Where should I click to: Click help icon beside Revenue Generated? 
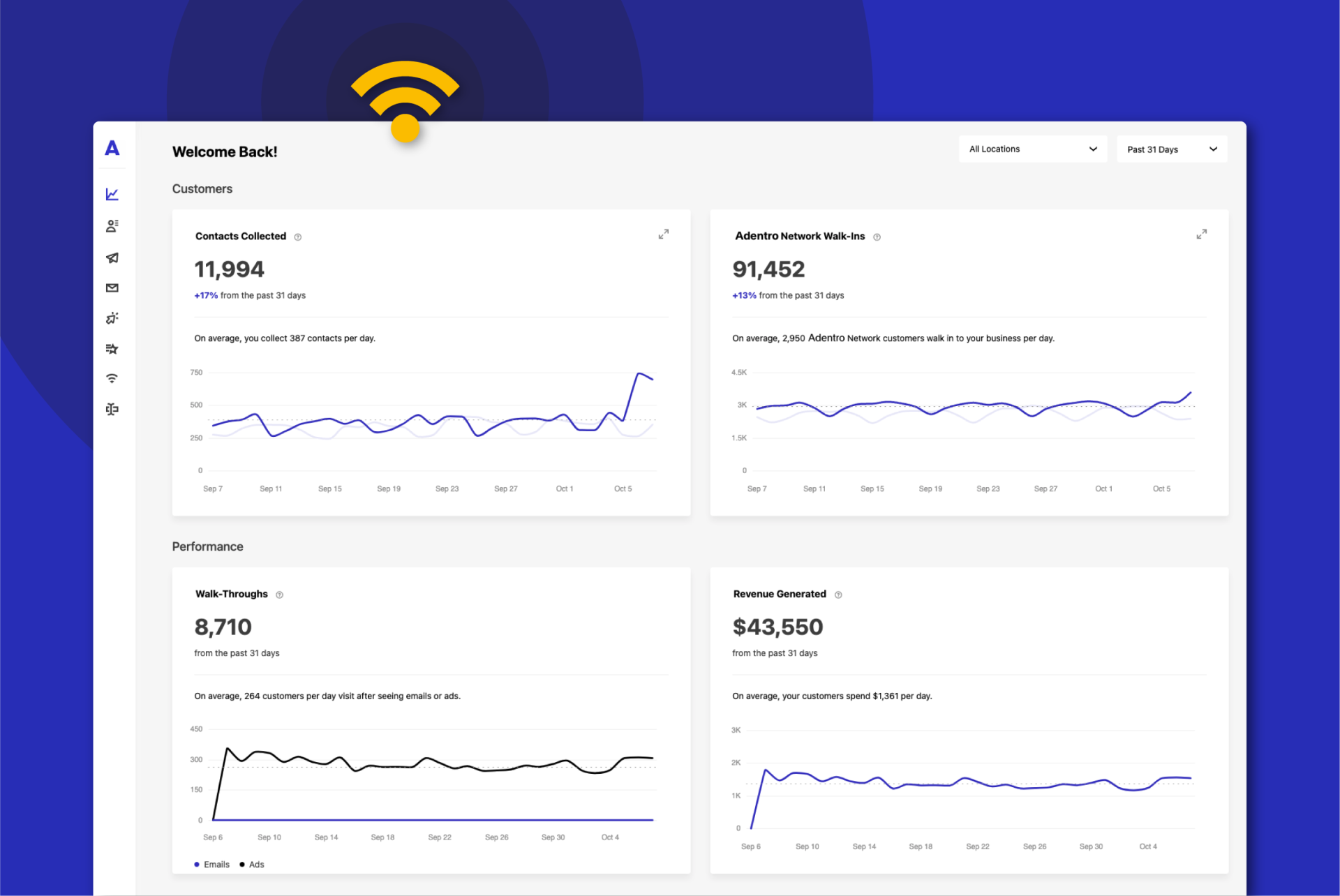838,595
